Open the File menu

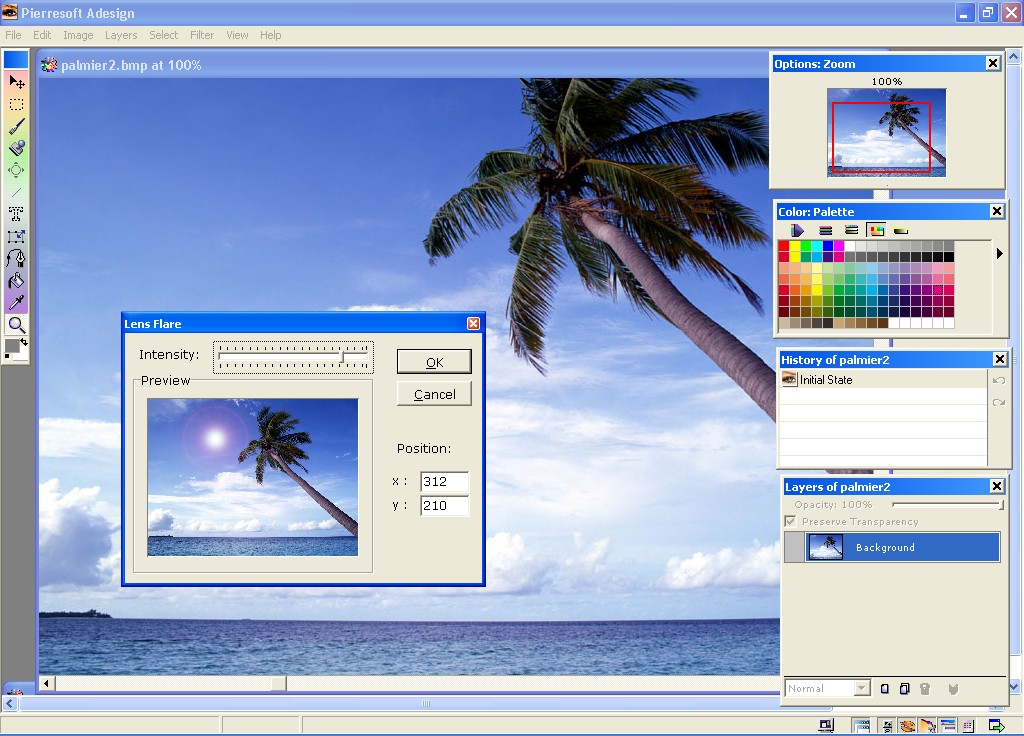13,35
